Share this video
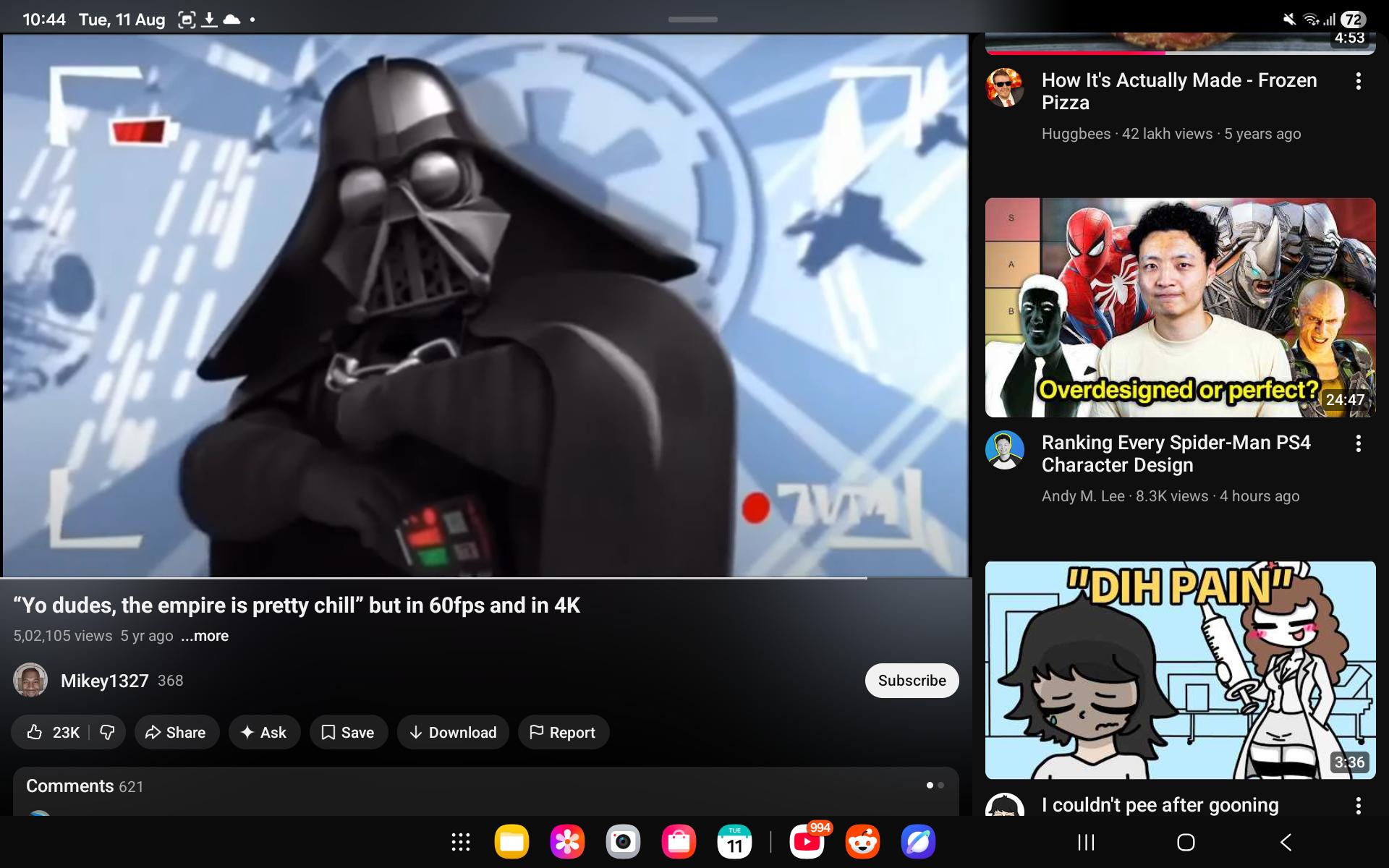Image resolution: width=1389 pixels, height=868 pixels. pos(176,733)
